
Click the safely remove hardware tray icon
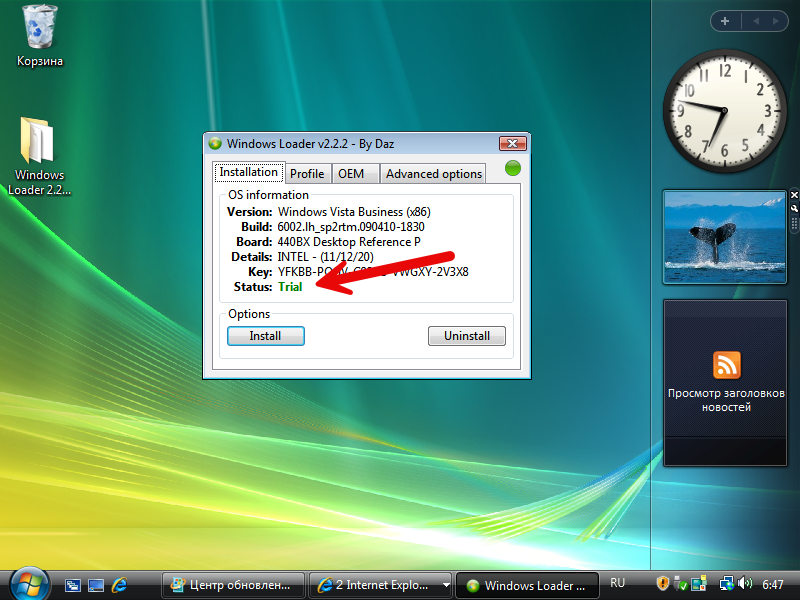pos(680,584)
